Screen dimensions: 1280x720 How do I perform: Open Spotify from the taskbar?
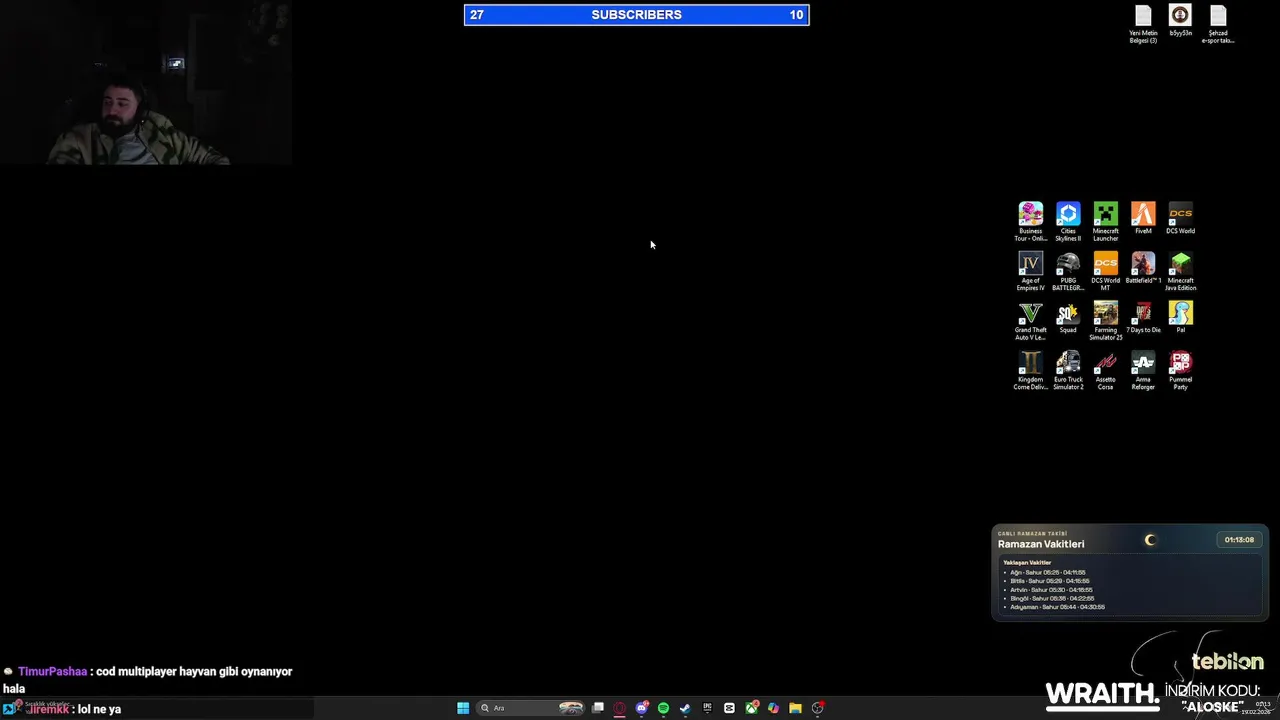coord(663,708)
